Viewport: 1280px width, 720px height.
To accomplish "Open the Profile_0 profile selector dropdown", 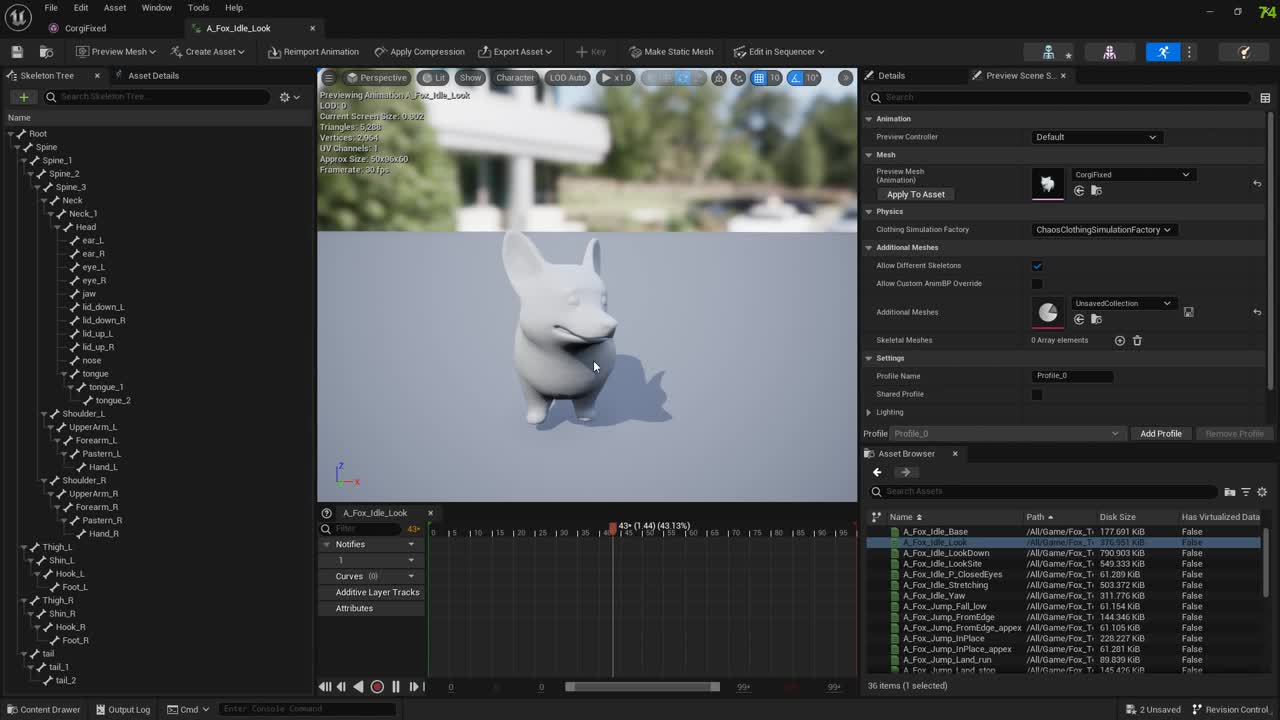I will [x=1006, y=434].
